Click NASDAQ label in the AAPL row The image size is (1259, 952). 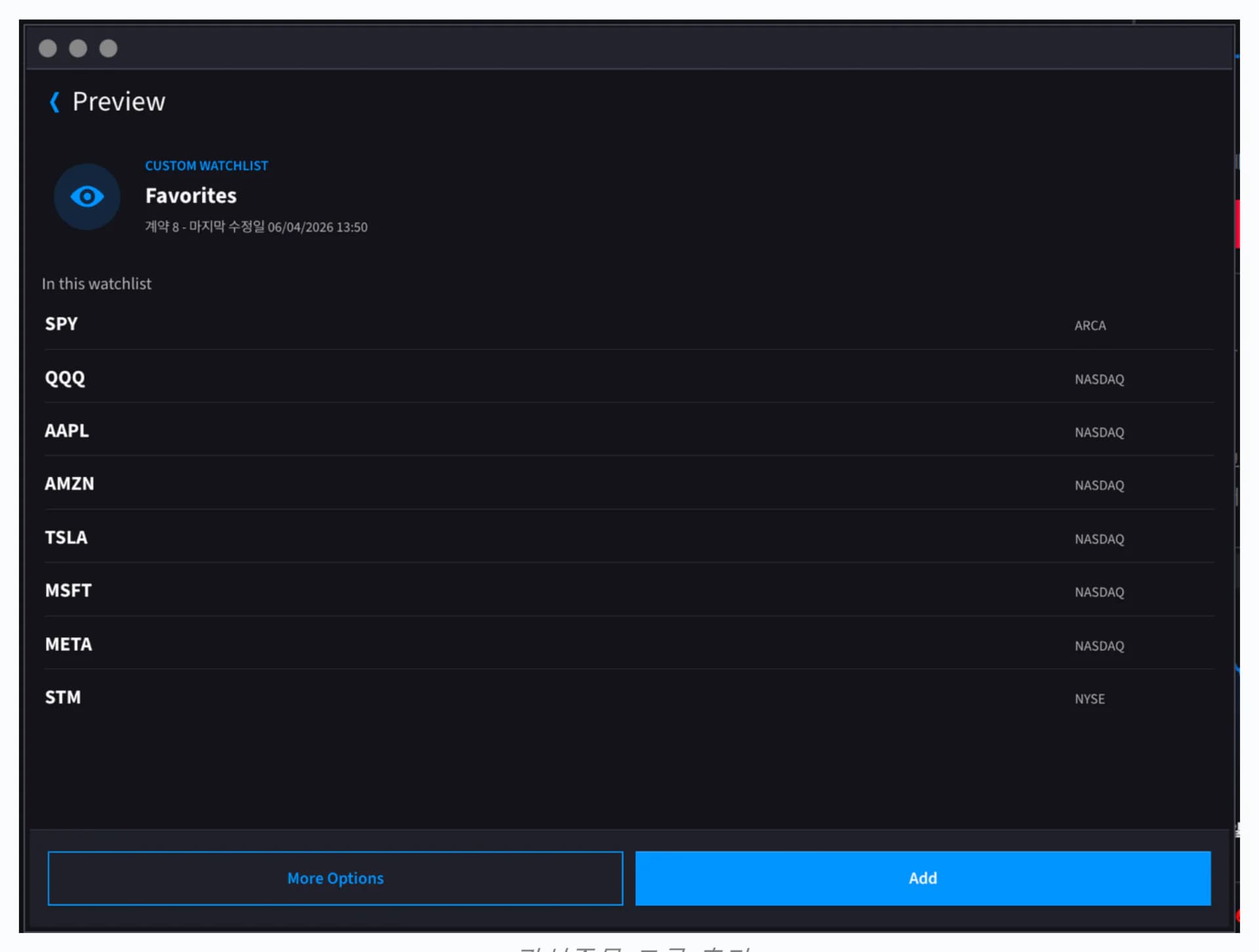(x=1099, y=433)
